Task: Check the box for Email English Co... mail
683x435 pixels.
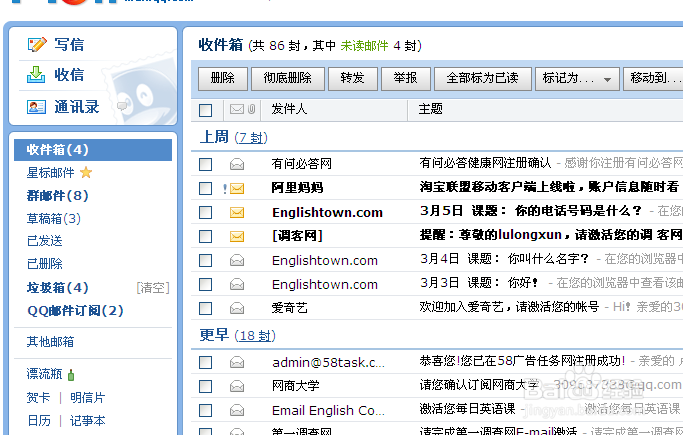Action: (x=206, y=410)
